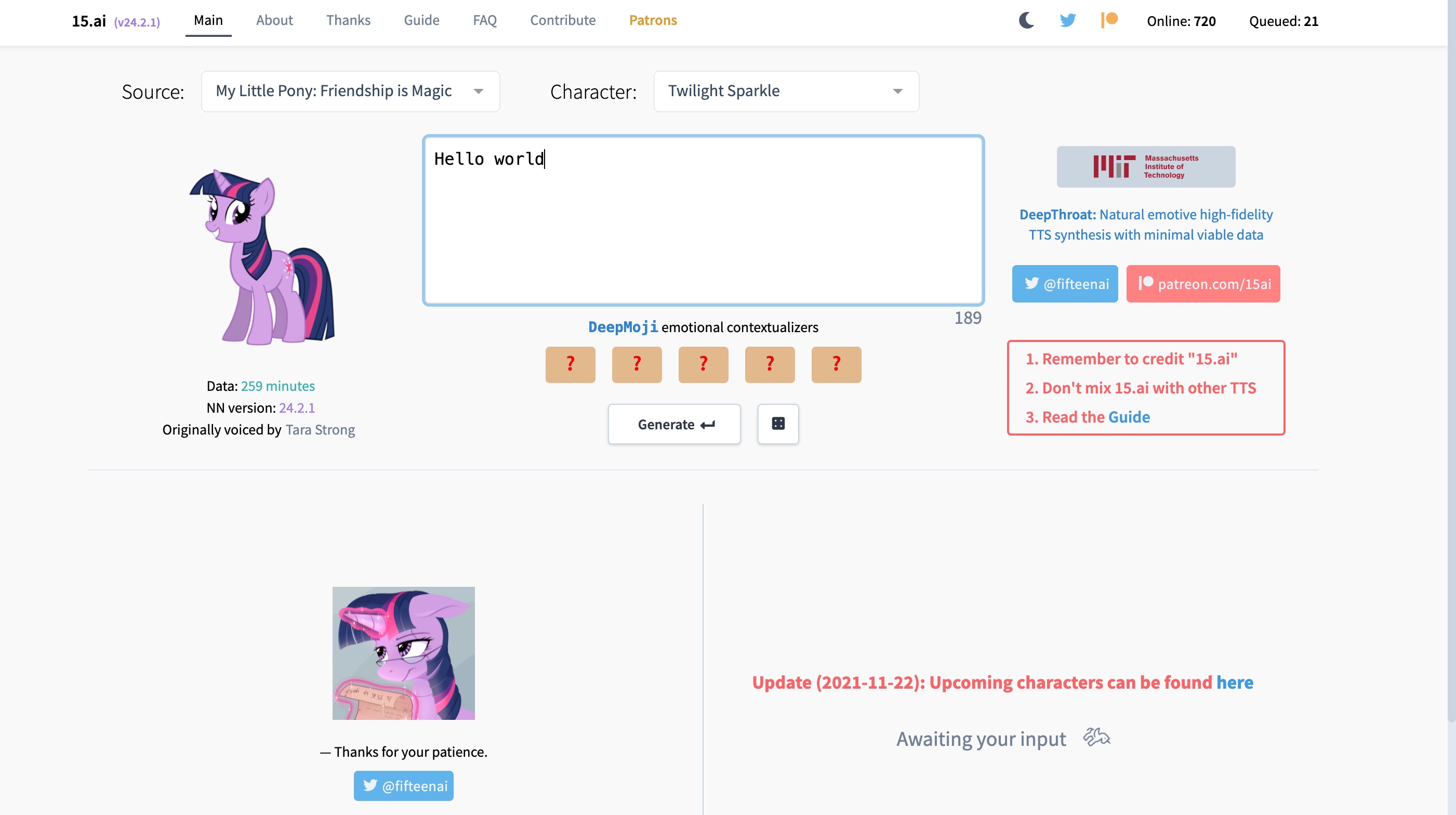
Task: Click the first DeepMoji question mark tile
Action: click(570, 364)
